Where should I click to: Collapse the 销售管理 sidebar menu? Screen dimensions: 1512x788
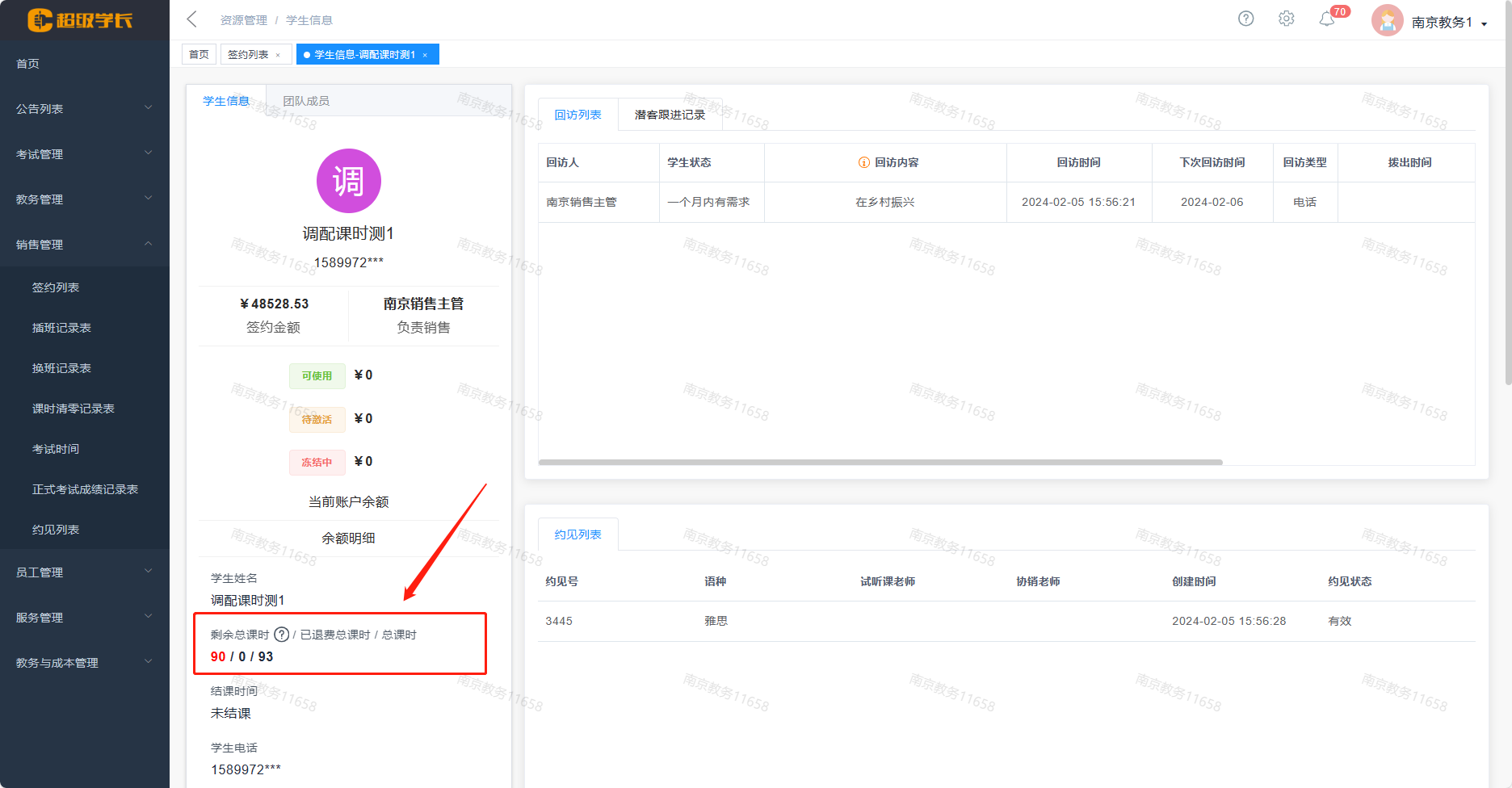pos(84,244)
